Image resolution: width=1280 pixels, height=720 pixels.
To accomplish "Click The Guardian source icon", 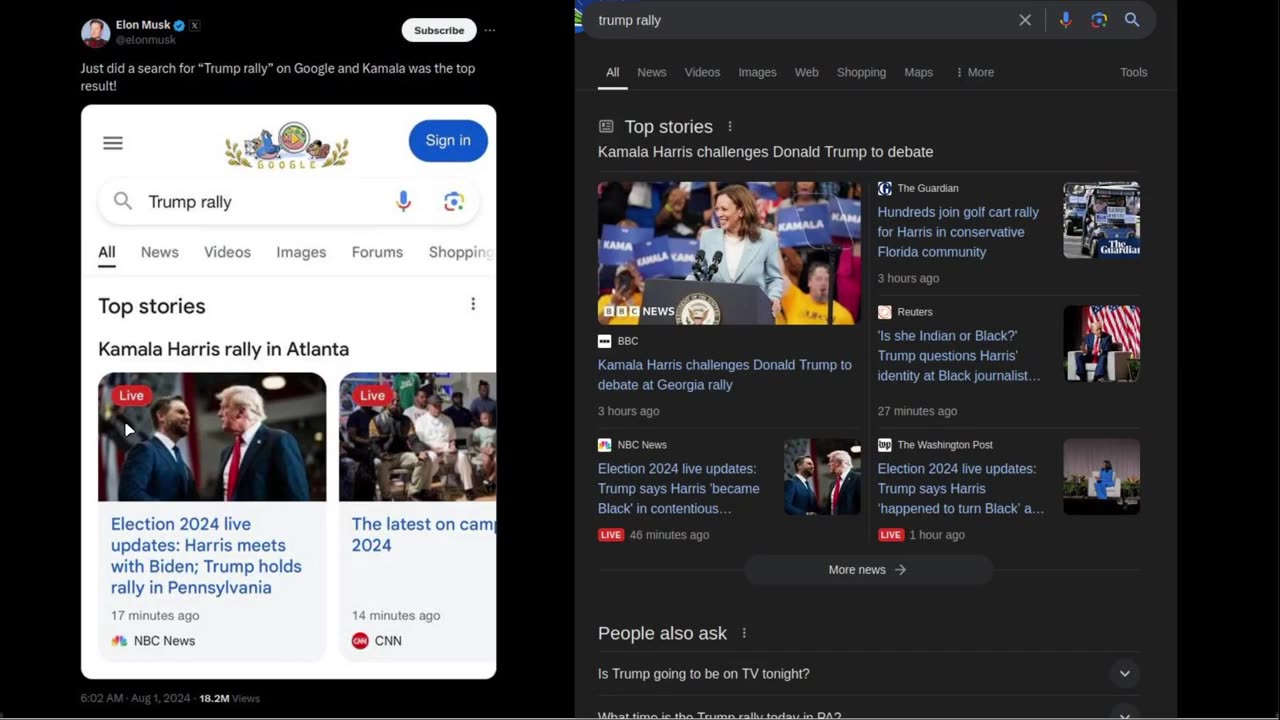I will pos(884,188).
